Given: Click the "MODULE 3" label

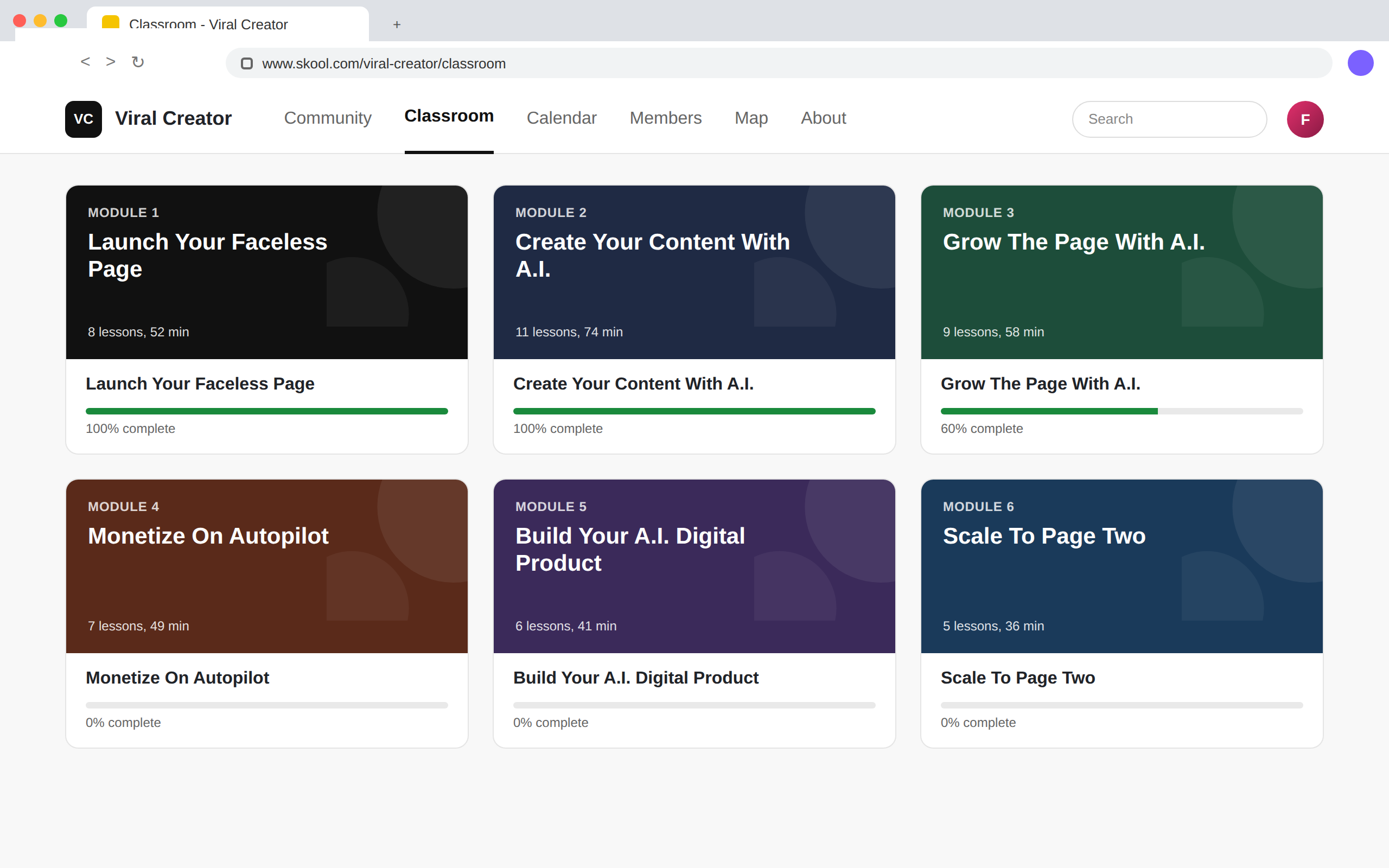Looking at the screenshot, I should (978, 213).
